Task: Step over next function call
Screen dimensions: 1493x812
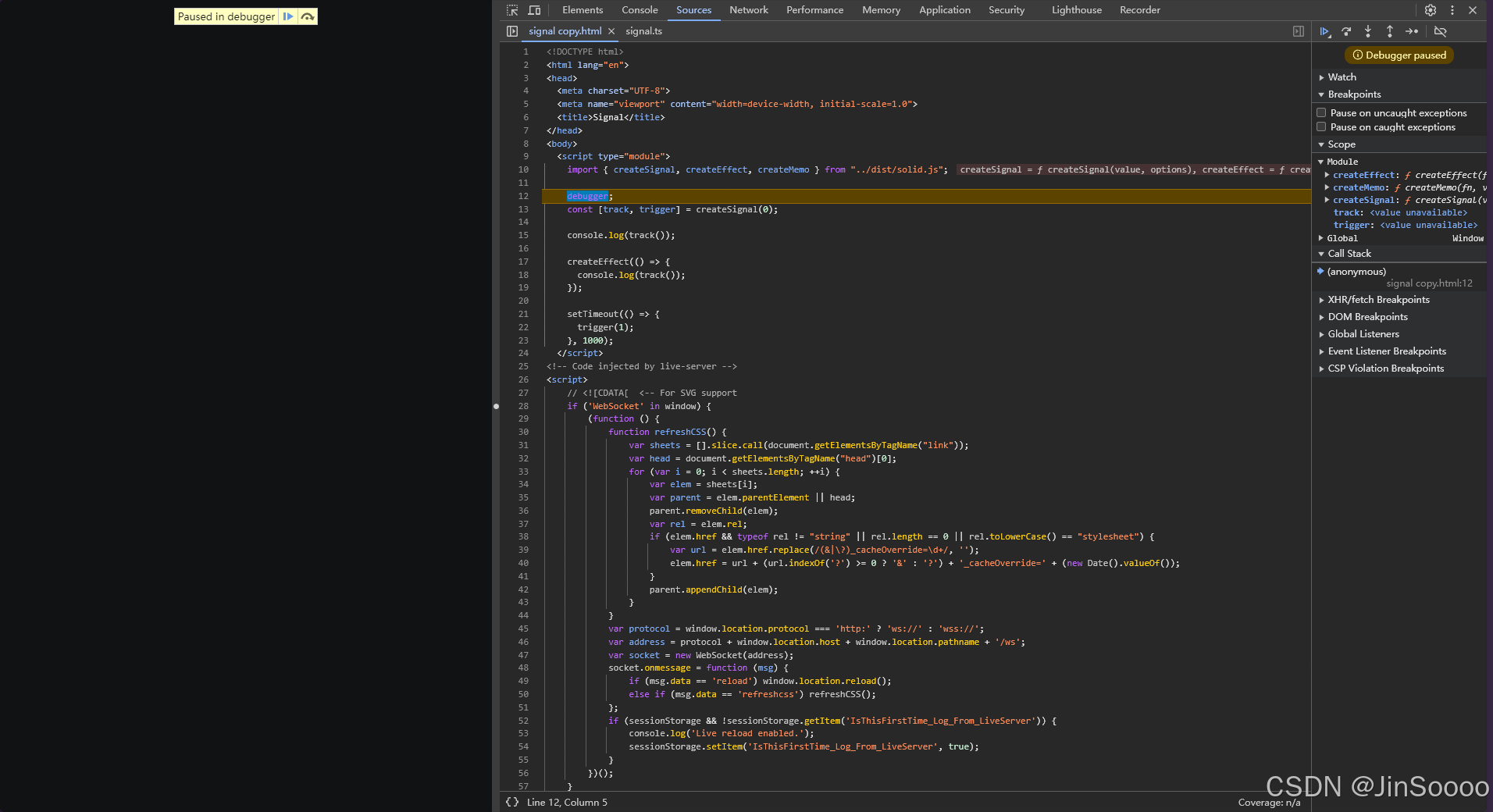Action: 1347,31
